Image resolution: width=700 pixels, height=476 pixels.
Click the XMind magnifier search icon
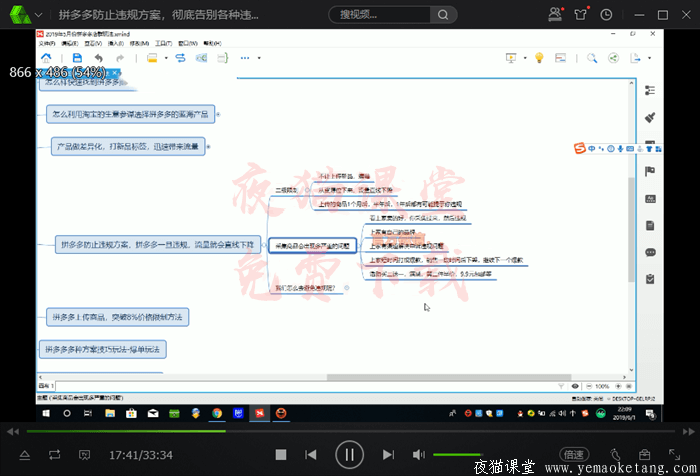point(592,58)
